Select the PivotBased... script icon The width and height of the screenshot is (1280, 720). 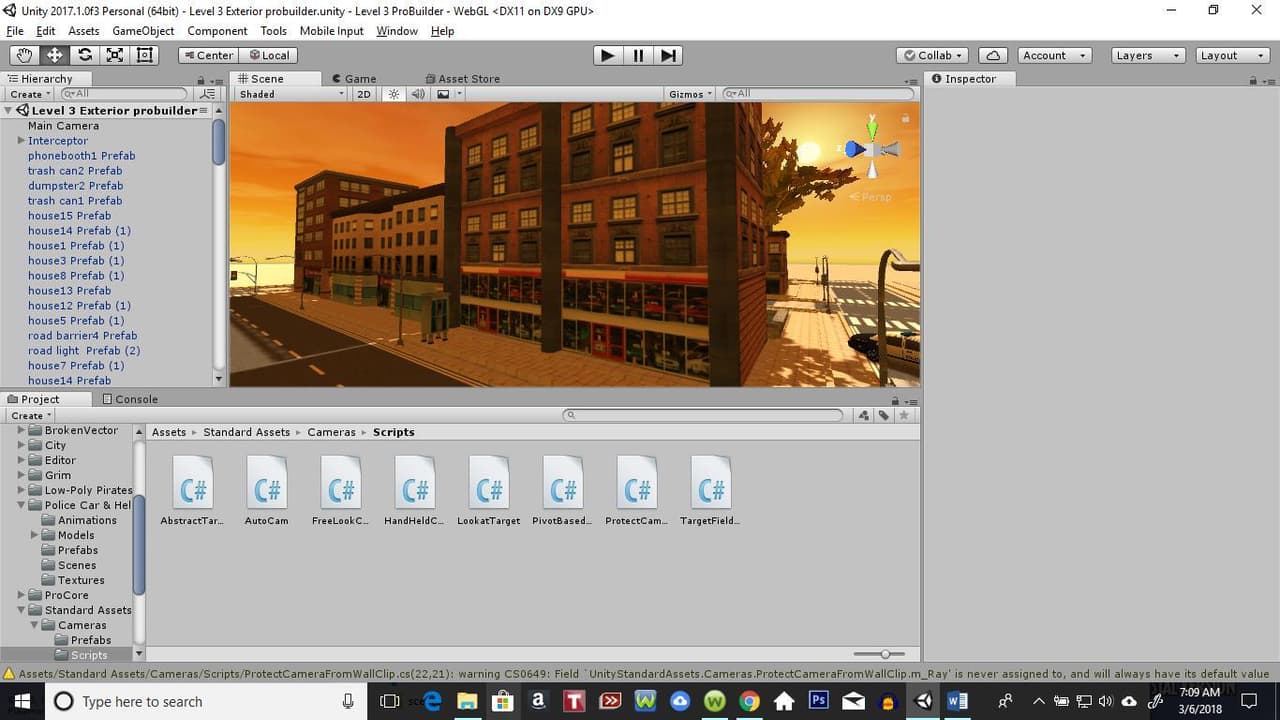(x=563, y=491)
